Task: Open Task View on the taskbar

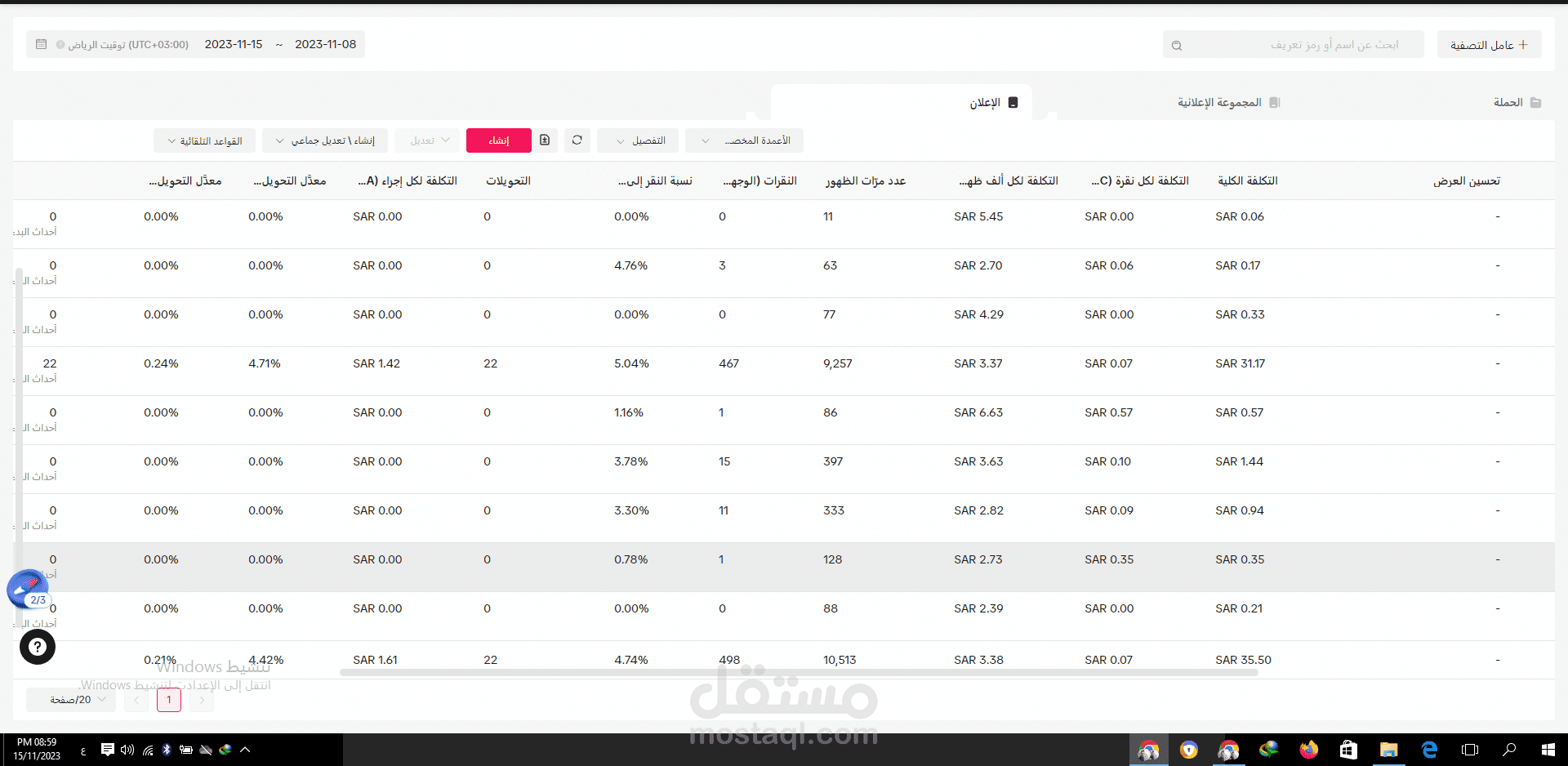Action: tap(1470, 750)
